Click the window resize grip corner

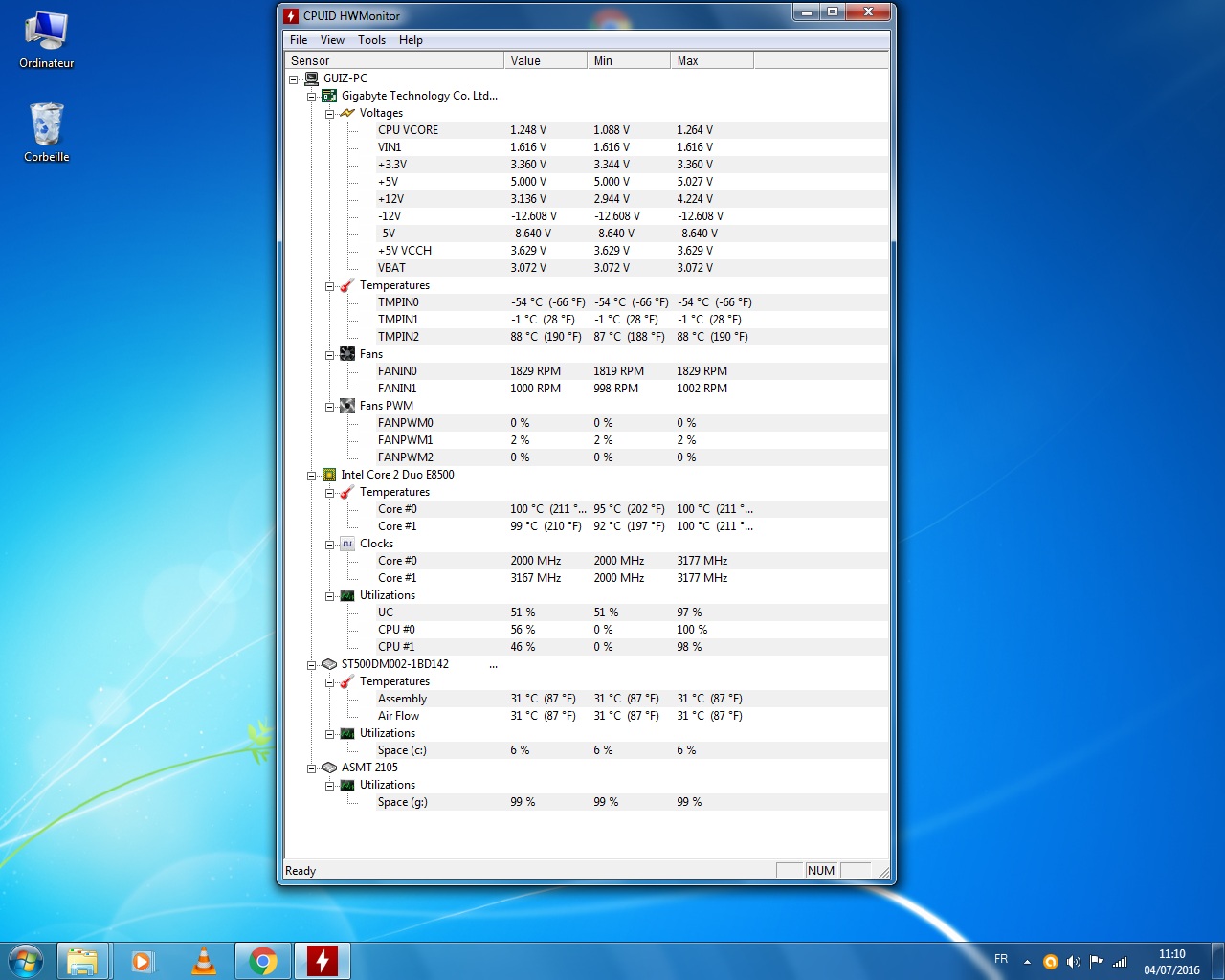coord(883,872)
